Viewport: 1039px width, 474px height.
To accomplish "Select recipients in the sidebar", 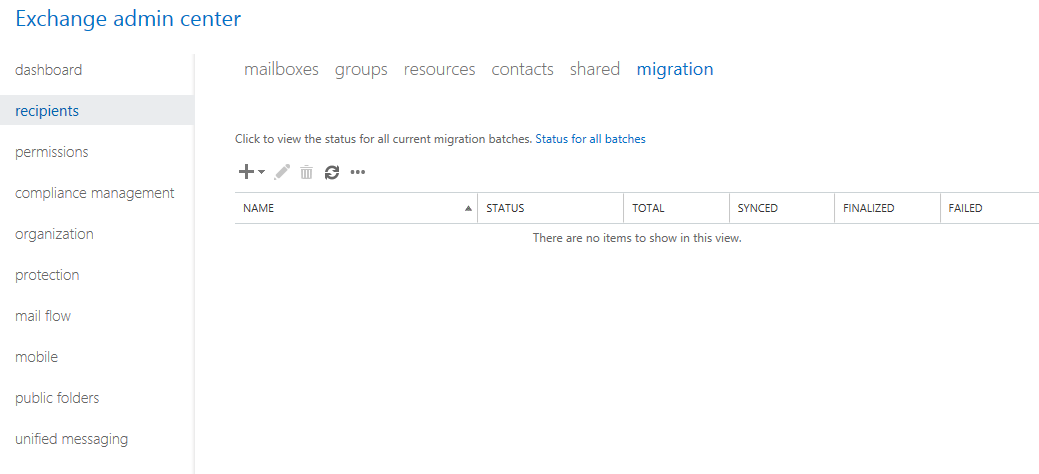I will coord(97,111).
